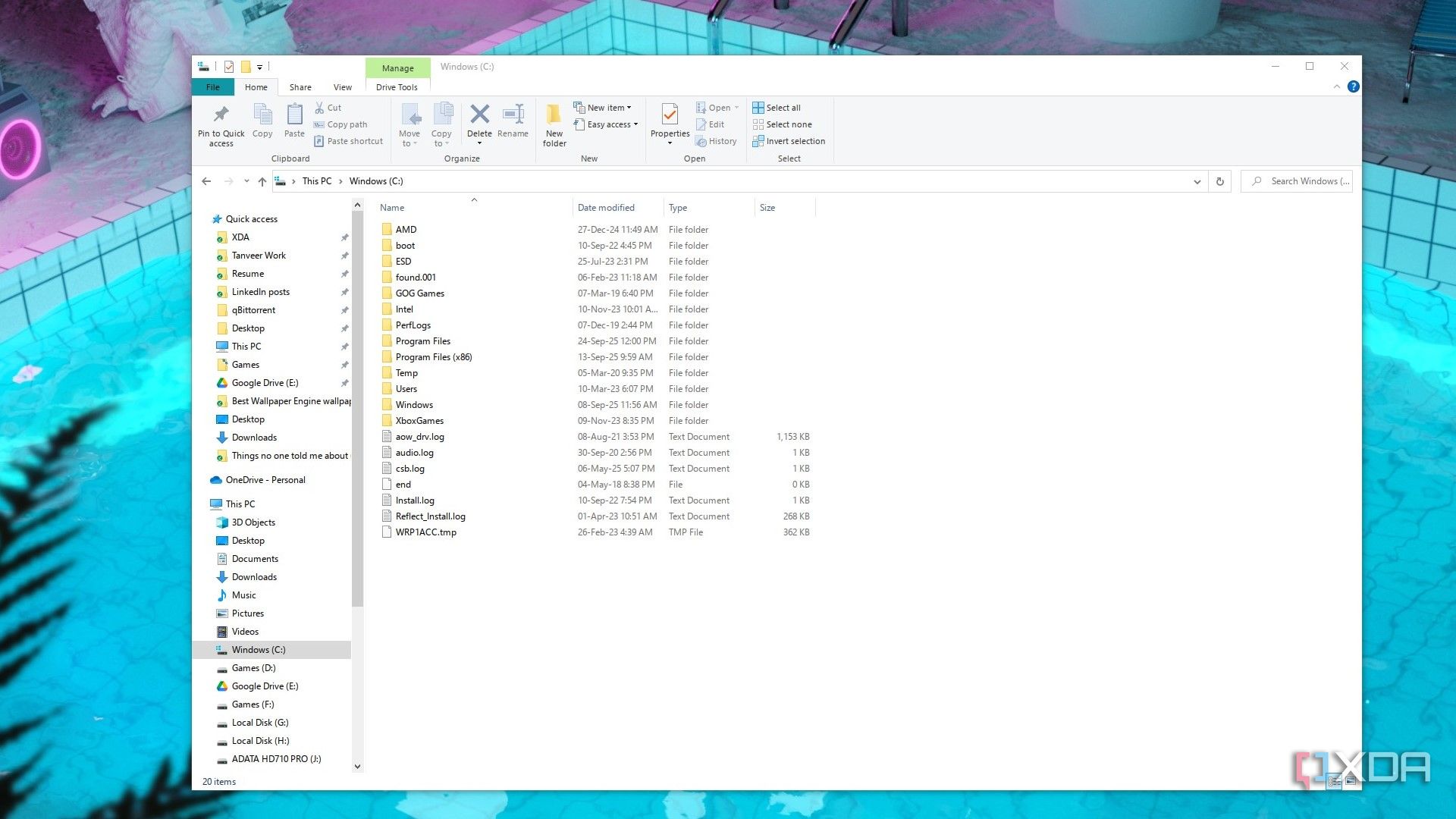1456x819 pixels.
Task: Open the File menu tab
Action: coord(213,87)
